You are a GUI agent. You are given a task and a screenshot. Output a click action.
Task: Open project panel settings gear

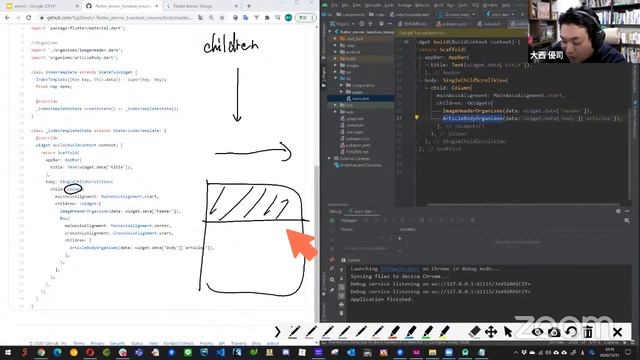pyautogui.click(x=381, y=24)
